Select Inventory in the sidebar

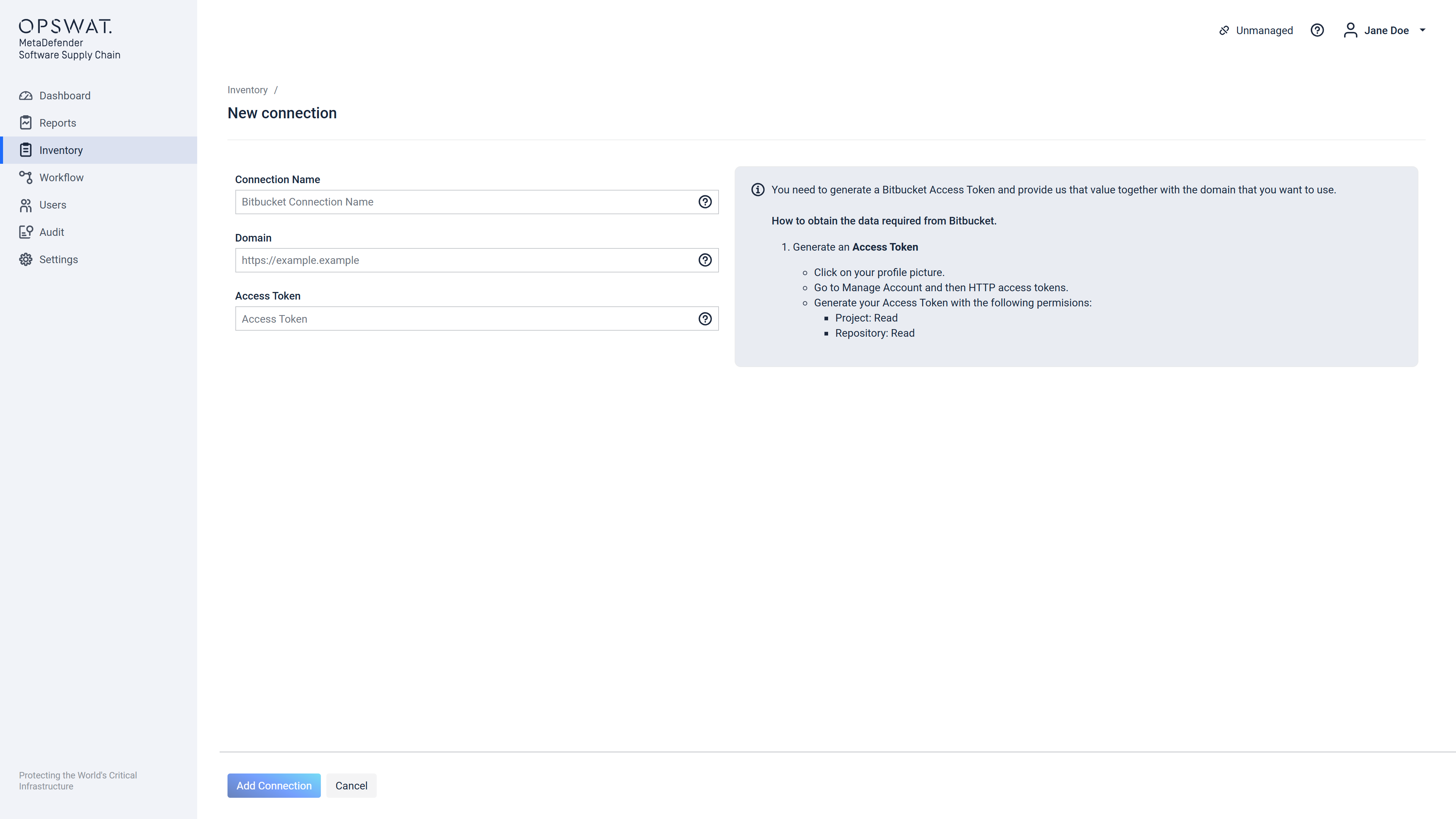coord(61,151)
